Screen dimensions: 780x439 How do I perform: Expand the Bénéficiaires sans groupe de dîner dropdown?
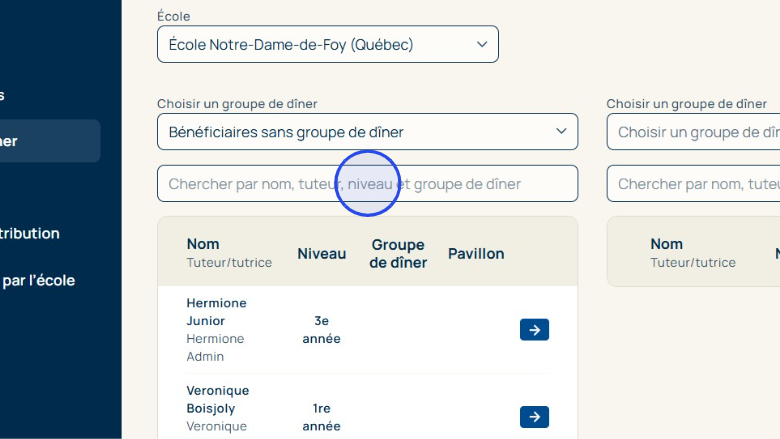click(x=367, y=132)
